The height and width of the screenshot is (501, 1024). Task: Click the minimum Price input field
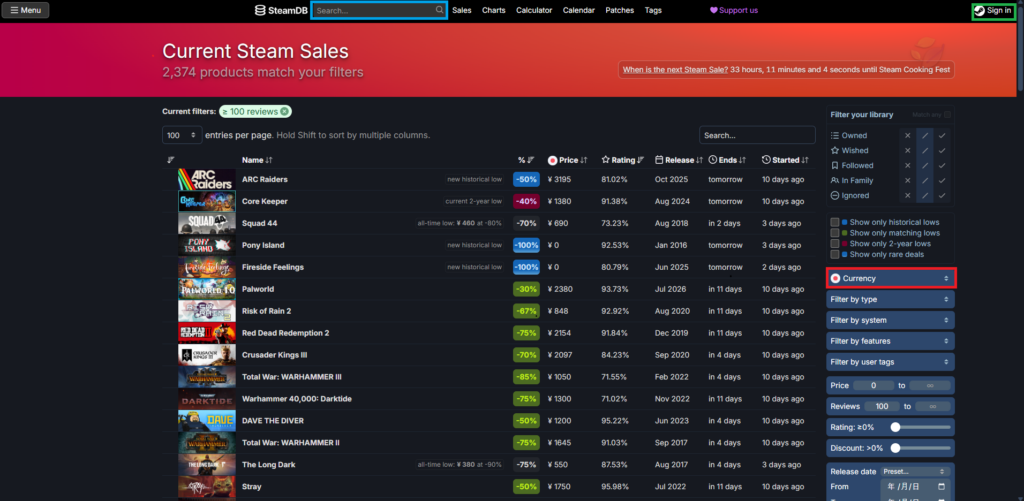pyautogui.click(x=873, y=386)
